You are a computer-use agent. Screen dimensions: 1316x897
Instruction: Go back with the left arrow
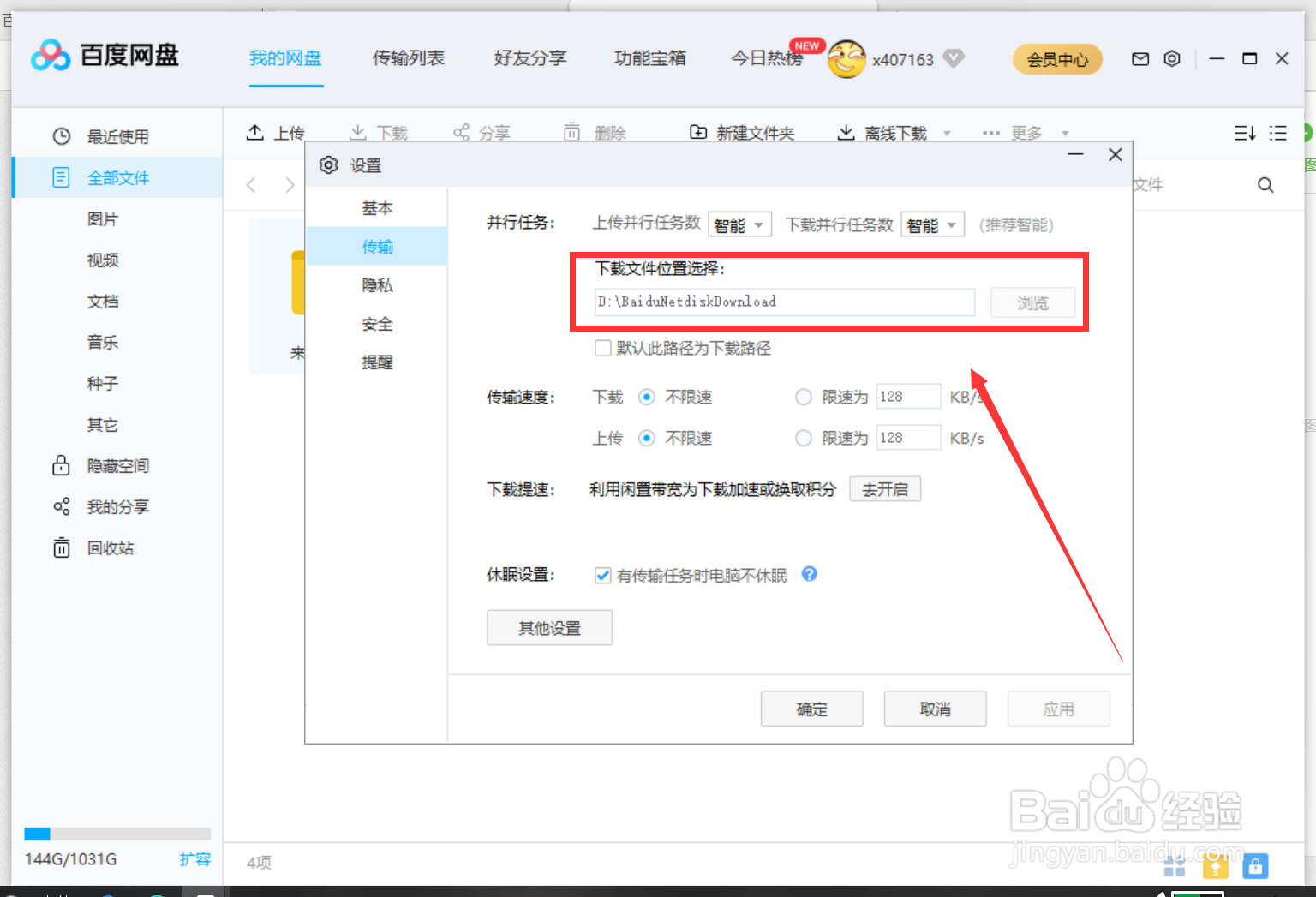pos(251,185)
